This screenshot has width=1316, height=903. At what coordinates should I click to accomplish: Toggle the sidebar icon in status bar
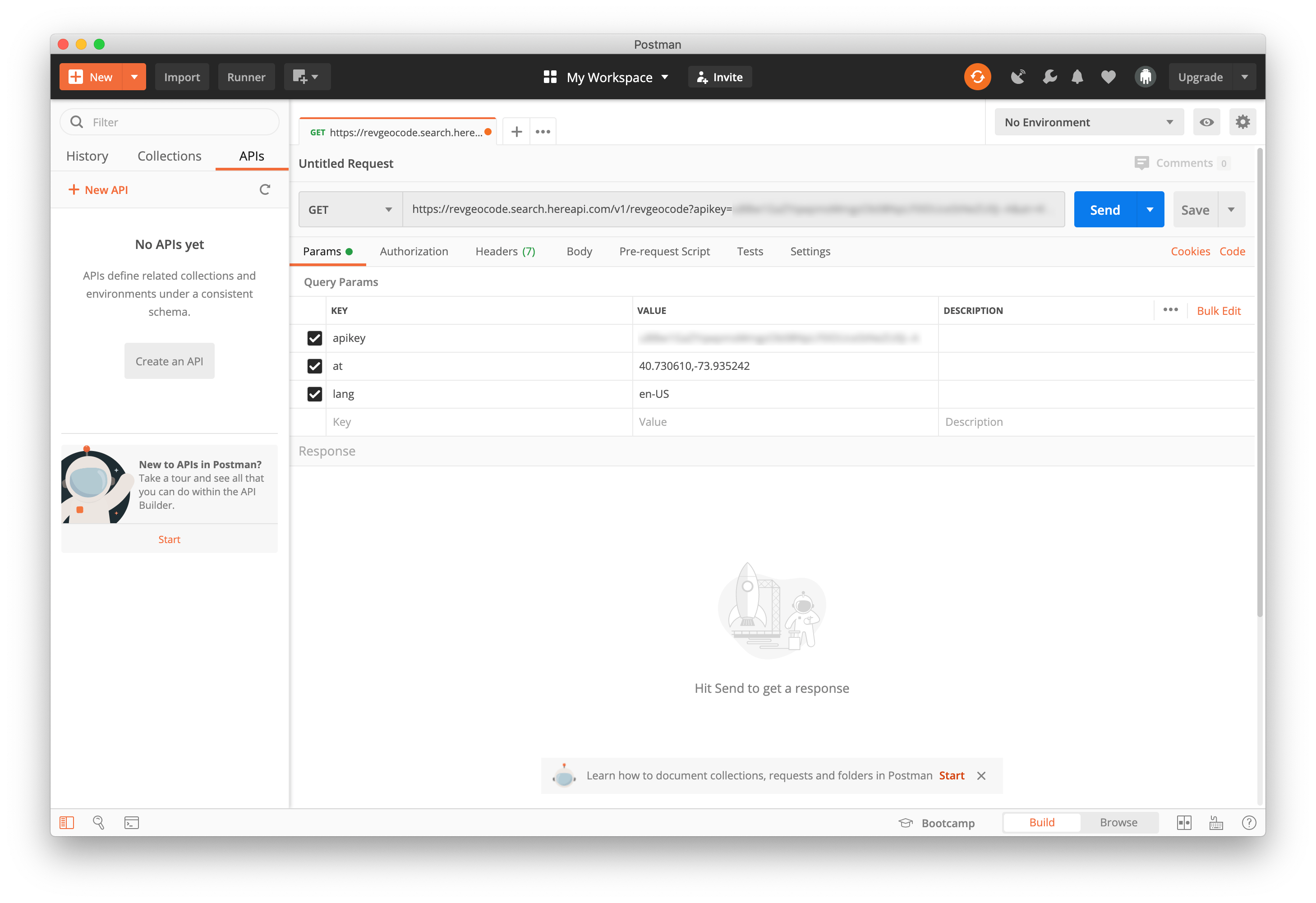click(67, 823)
